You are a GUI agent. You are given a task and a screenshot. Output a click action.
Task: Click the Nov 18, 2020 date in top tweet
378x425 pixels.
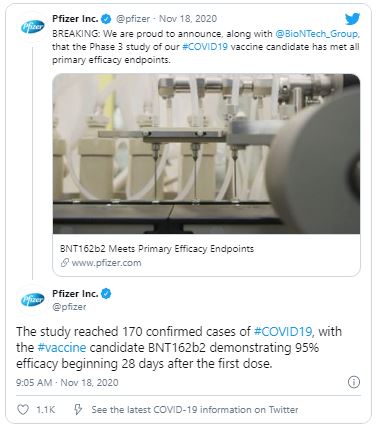[188, 19]
